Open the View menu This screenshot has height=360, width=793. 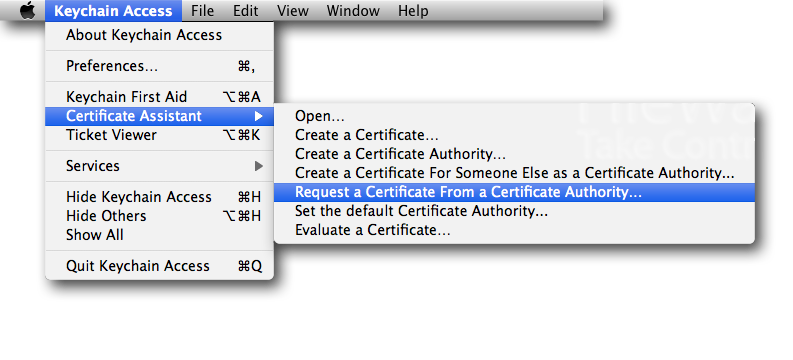point(293,11)
